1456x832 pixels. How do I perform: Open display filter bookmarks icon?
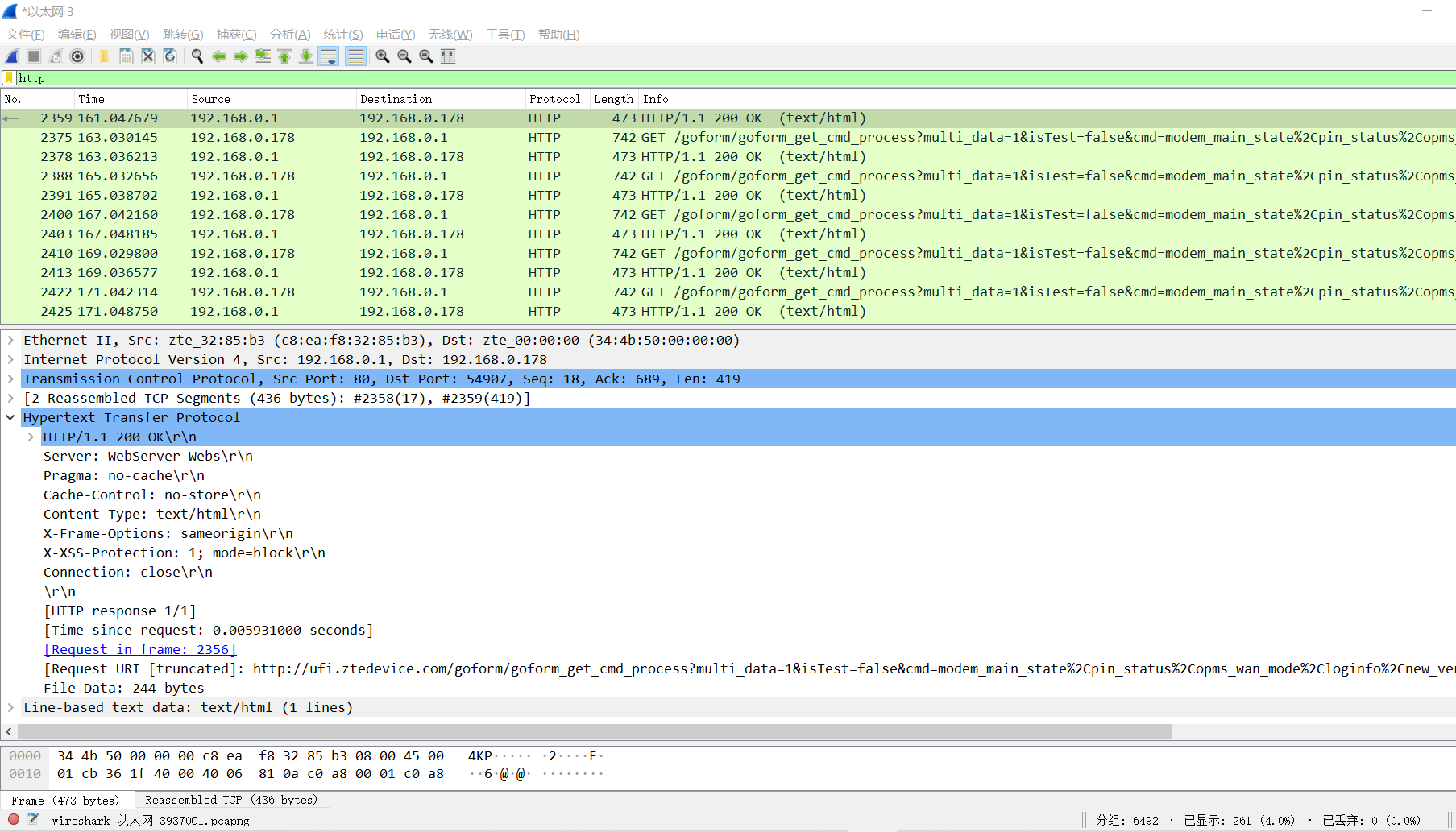point(9,78)
